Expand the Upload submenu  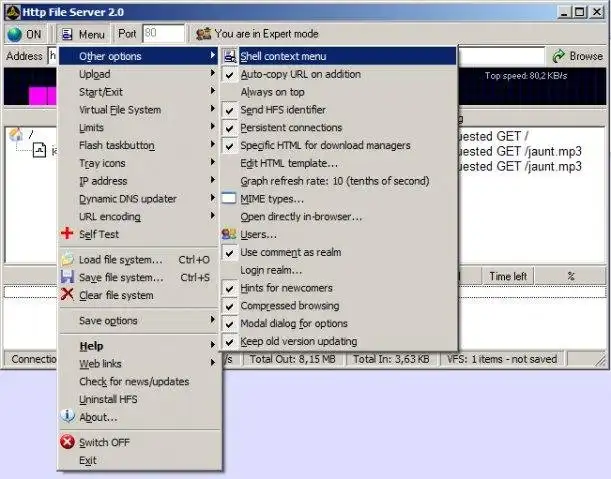click(x=139, y=74)
